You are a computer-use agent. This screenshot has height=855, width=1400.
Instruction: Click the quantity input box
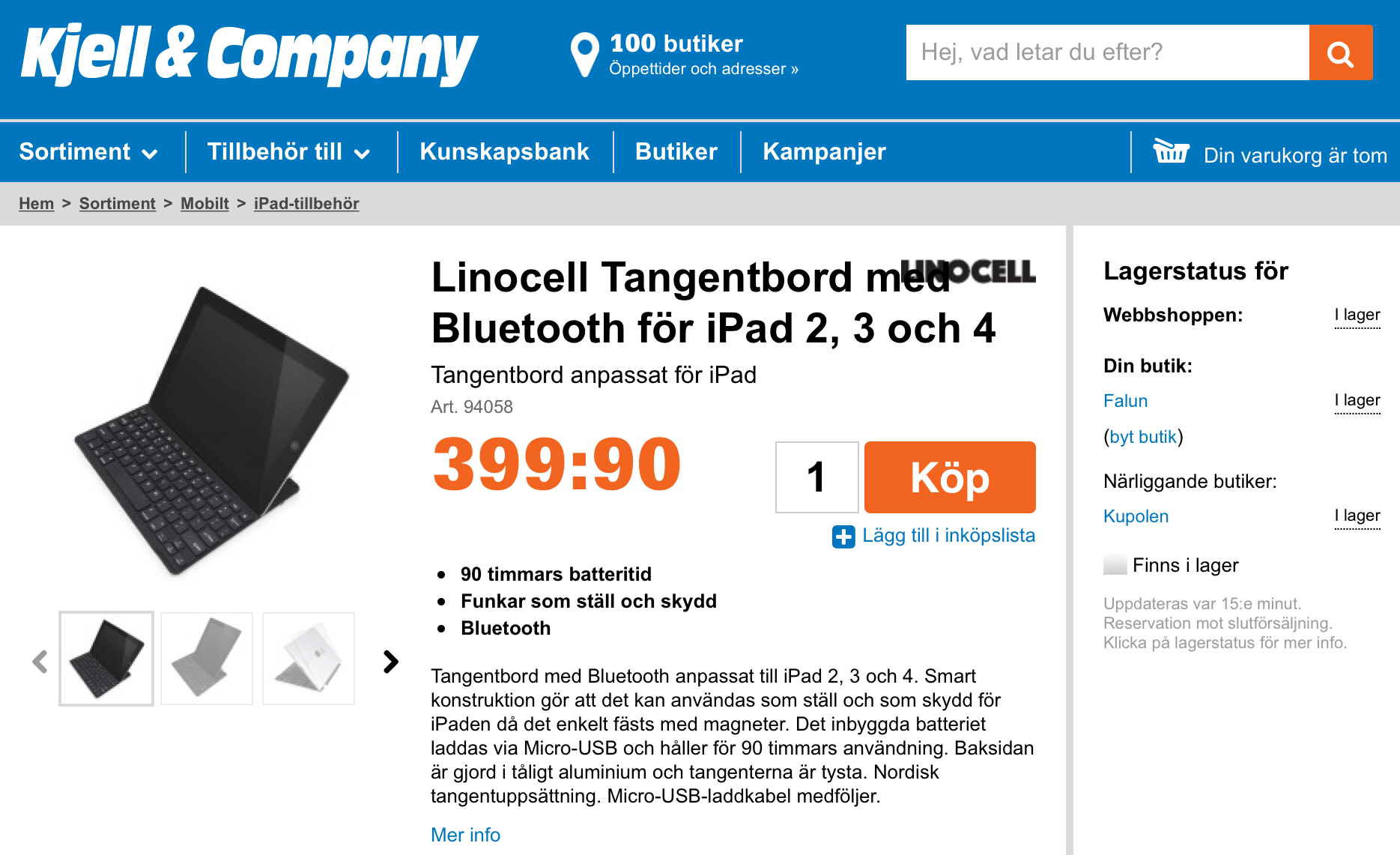click(x=816, y=477)
